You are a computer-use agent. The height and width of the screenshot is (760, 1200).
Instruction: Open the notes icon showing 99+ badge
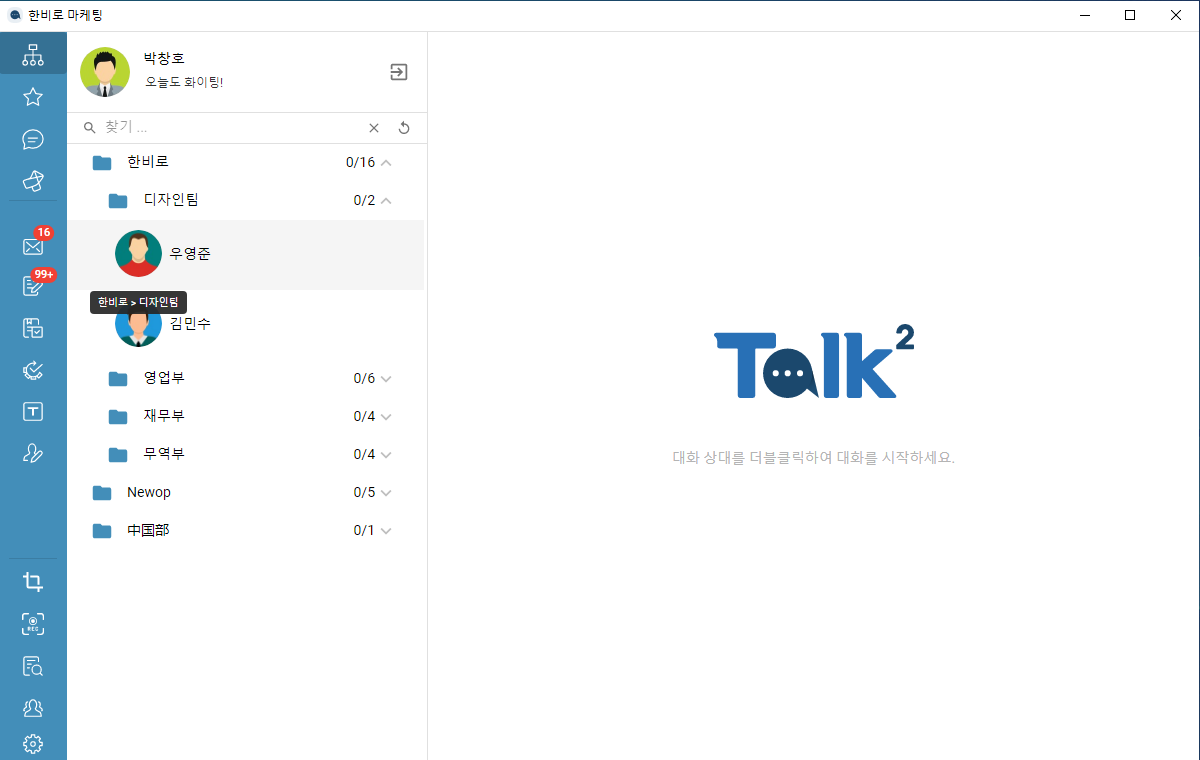click(x=33, y=287)
